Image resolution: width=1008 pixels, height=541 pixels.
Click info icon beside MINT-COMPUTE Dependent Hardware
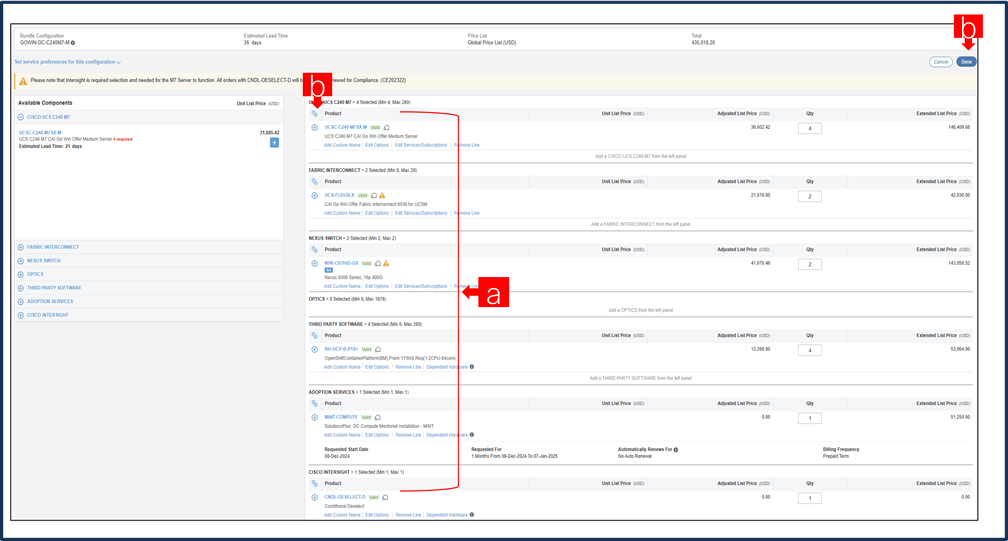coord(472,435)
